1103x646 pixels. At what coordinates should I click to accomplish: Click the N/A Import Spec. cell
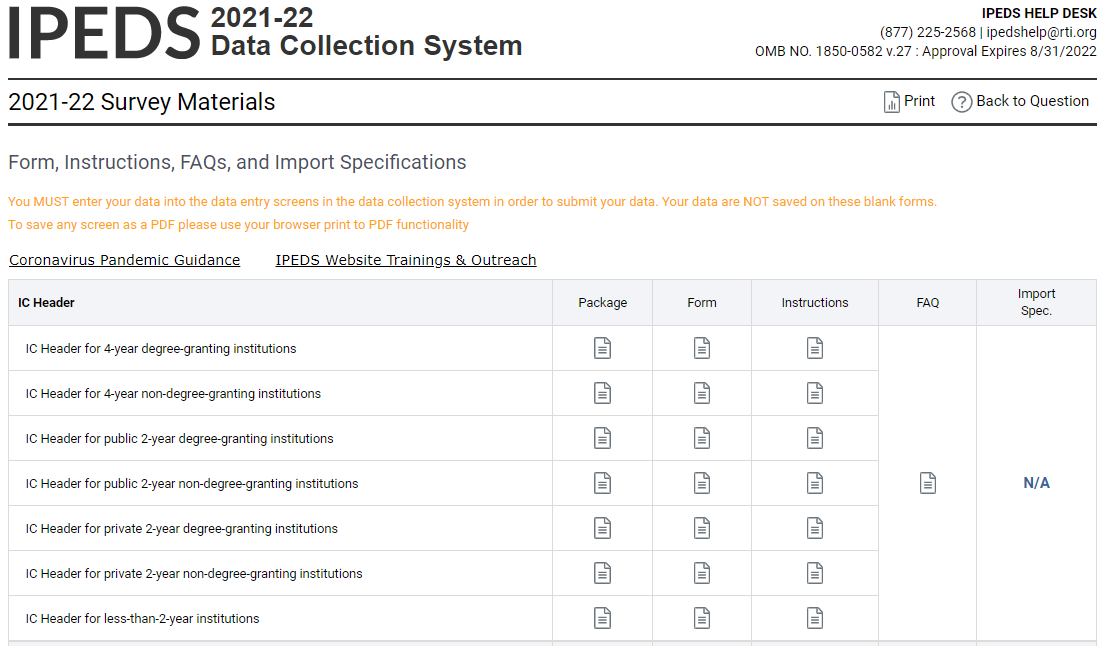pos(1036,483)
